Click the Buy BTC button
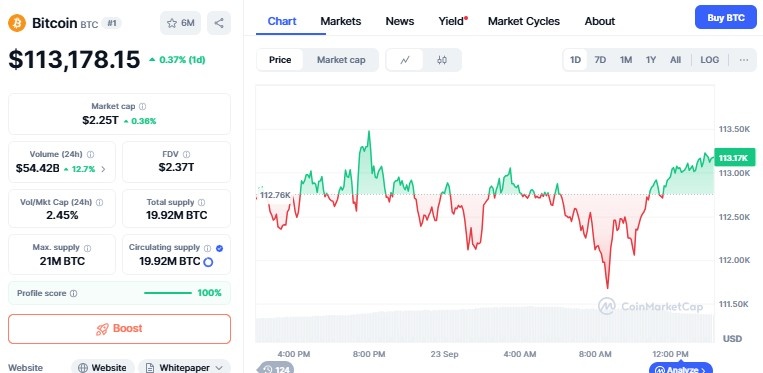The height and width of the screenshot is (373, 763). coord(726,18)
